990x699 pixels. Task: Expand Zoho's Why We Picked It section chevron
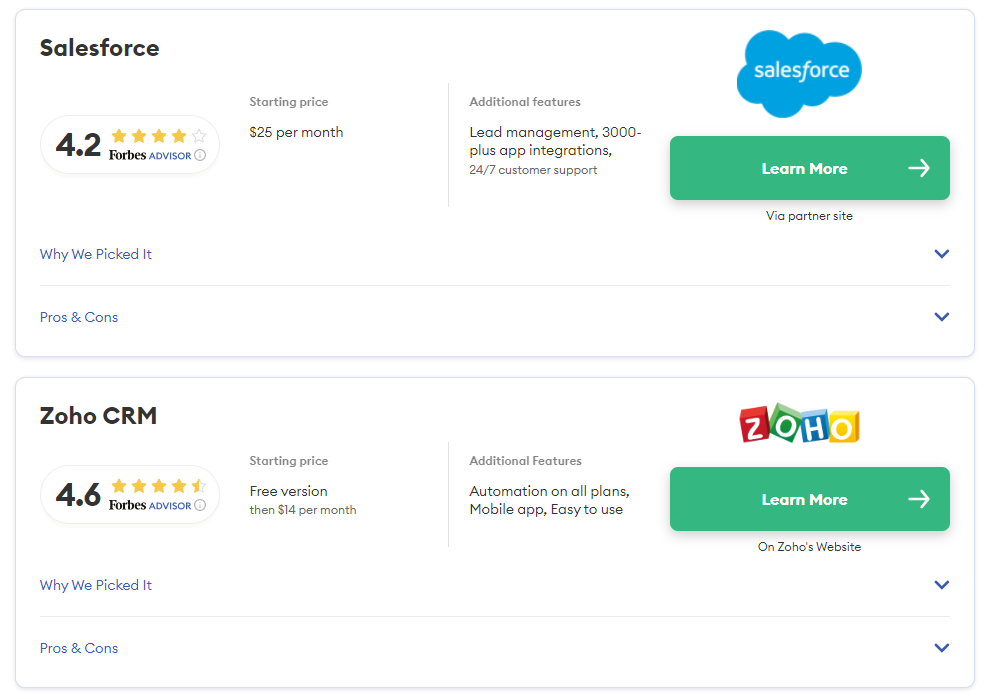[x=941, y=584]
